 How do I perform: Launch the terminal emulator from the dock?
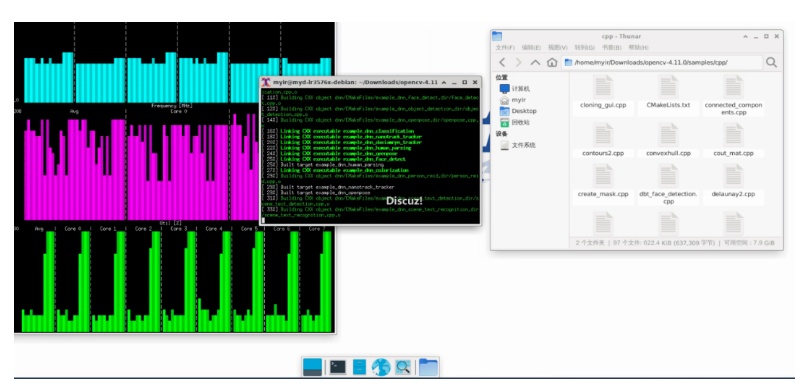[337, 367]
